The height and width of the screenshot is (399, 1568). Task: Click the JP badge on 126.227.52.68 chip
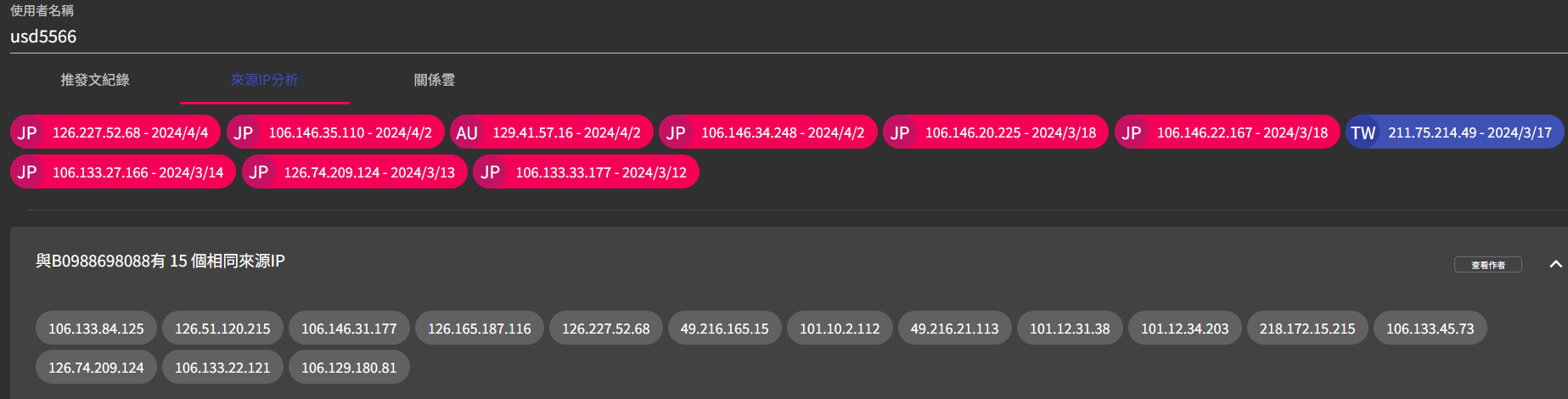coord(28,132)
